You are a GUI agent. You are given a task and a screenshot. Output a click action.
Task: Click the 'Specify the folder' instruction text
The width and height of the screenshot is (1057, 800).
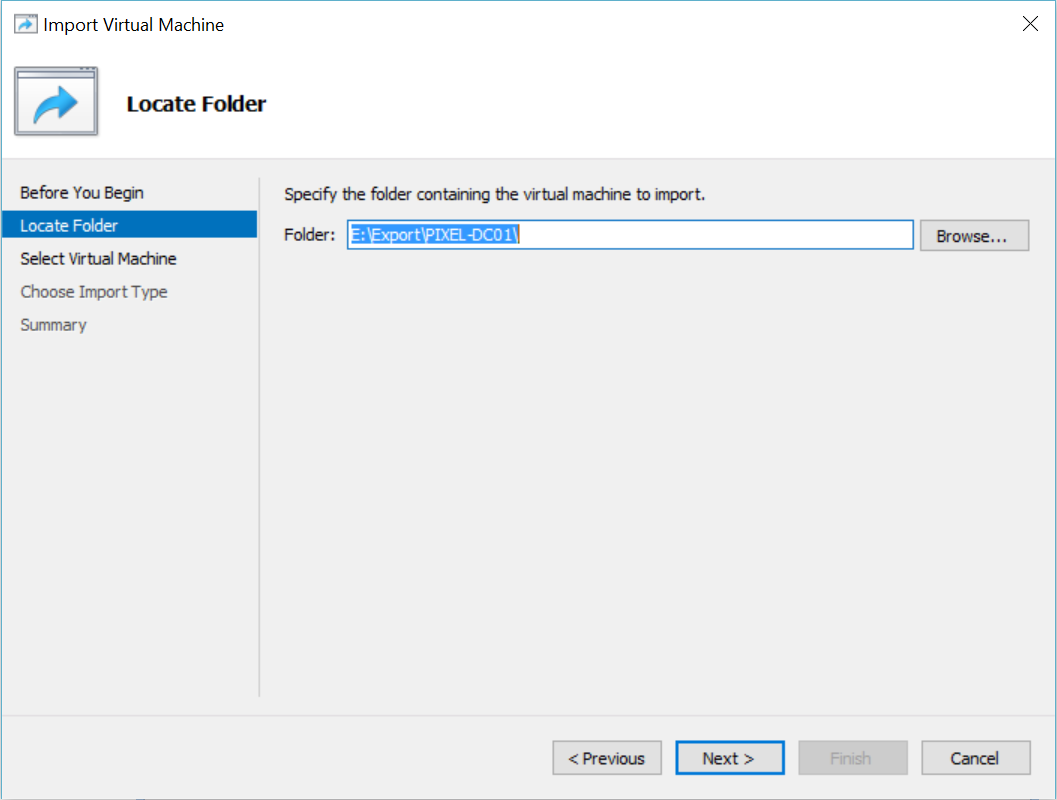tap(494, 194)
